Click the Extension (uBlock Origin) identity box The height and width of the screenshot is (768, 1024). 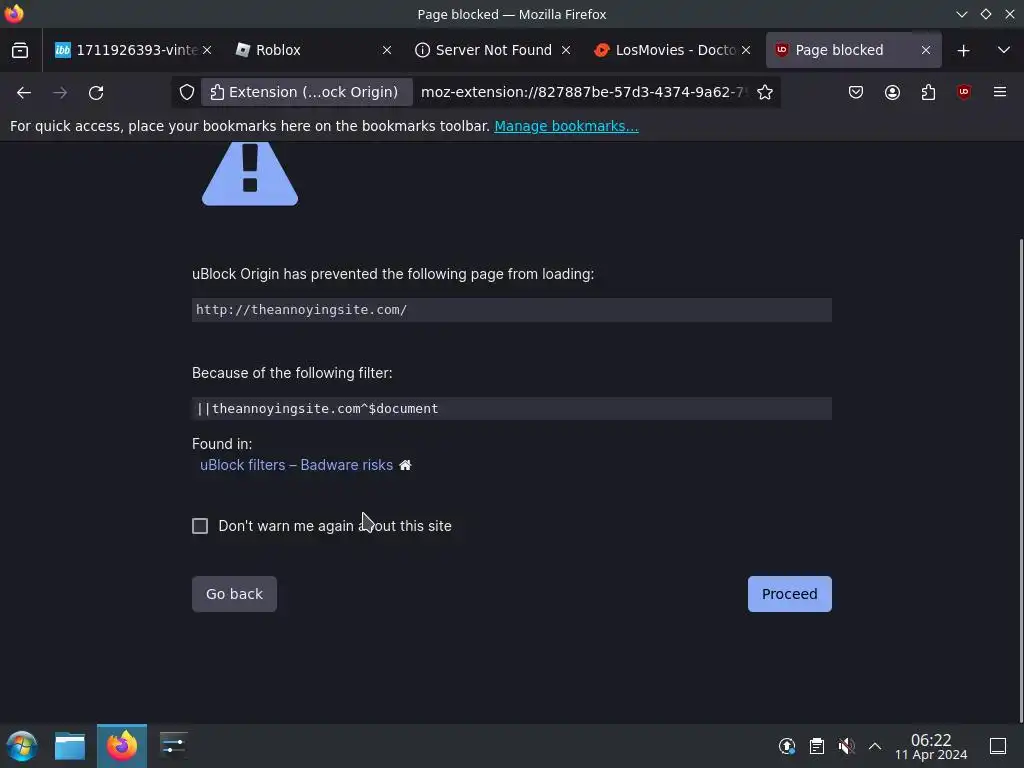pos(306,92)
